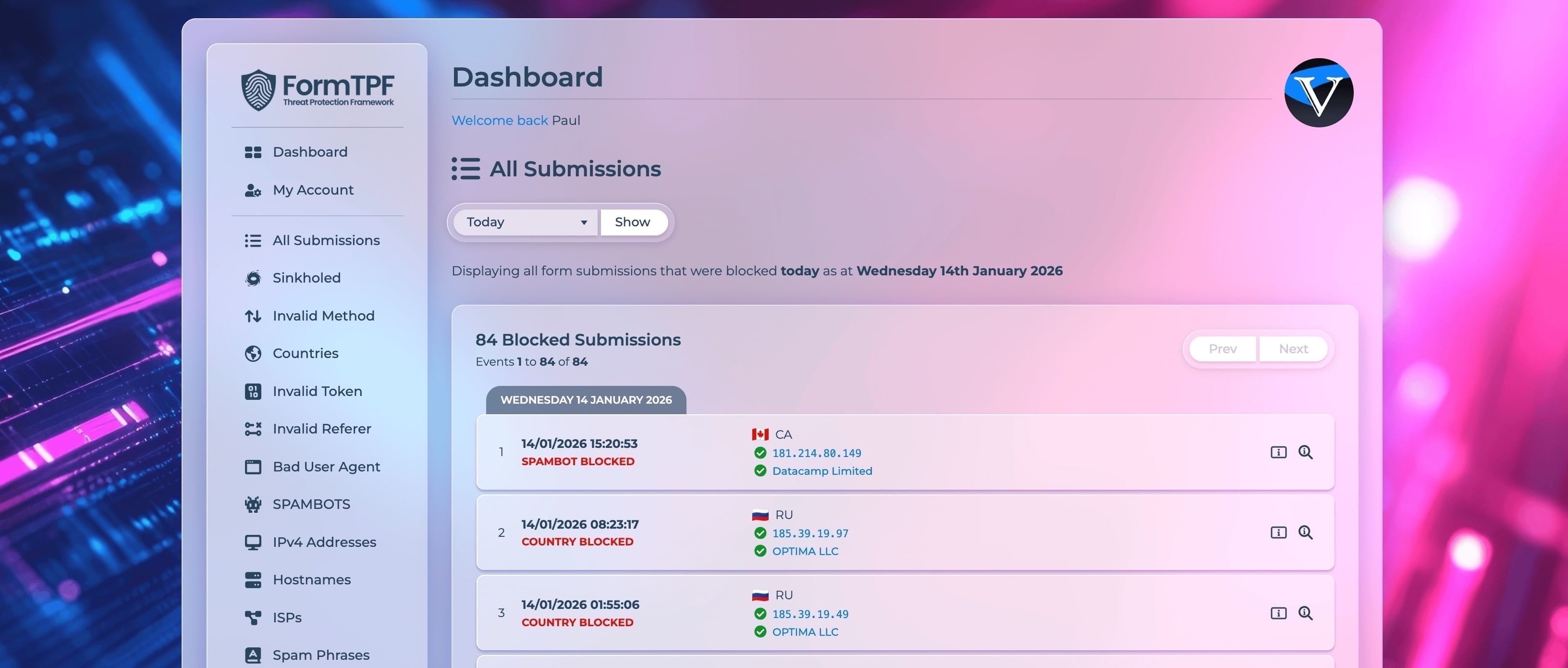Click the info icon for submission 3
This screenshot has width=1568, height=668.
(x=1278, y=613)
